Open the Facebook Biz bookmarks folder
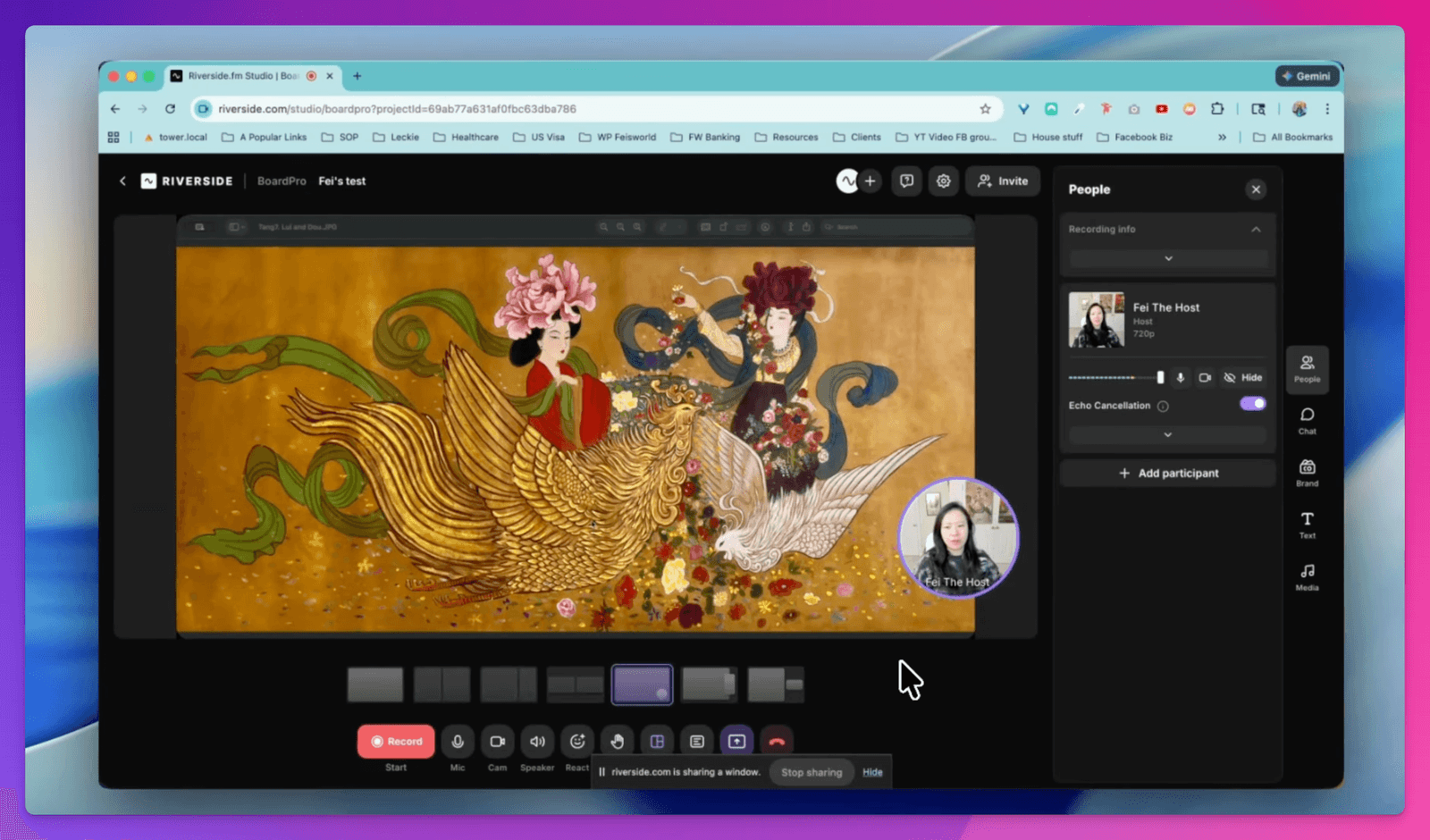1430x840 pixels. (x=1134, y=138)
